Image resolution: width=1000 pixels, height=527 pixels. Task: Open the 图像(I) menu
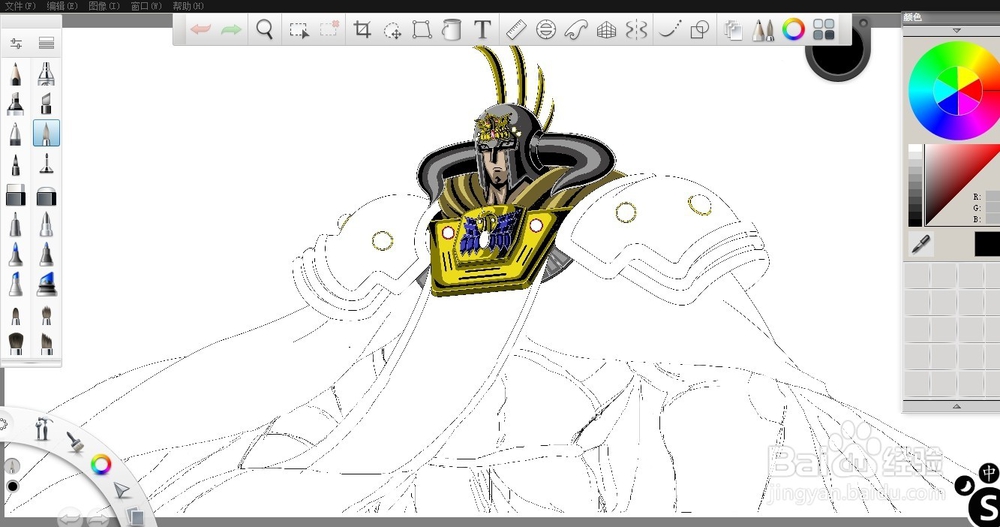click(x=104, y=6)
